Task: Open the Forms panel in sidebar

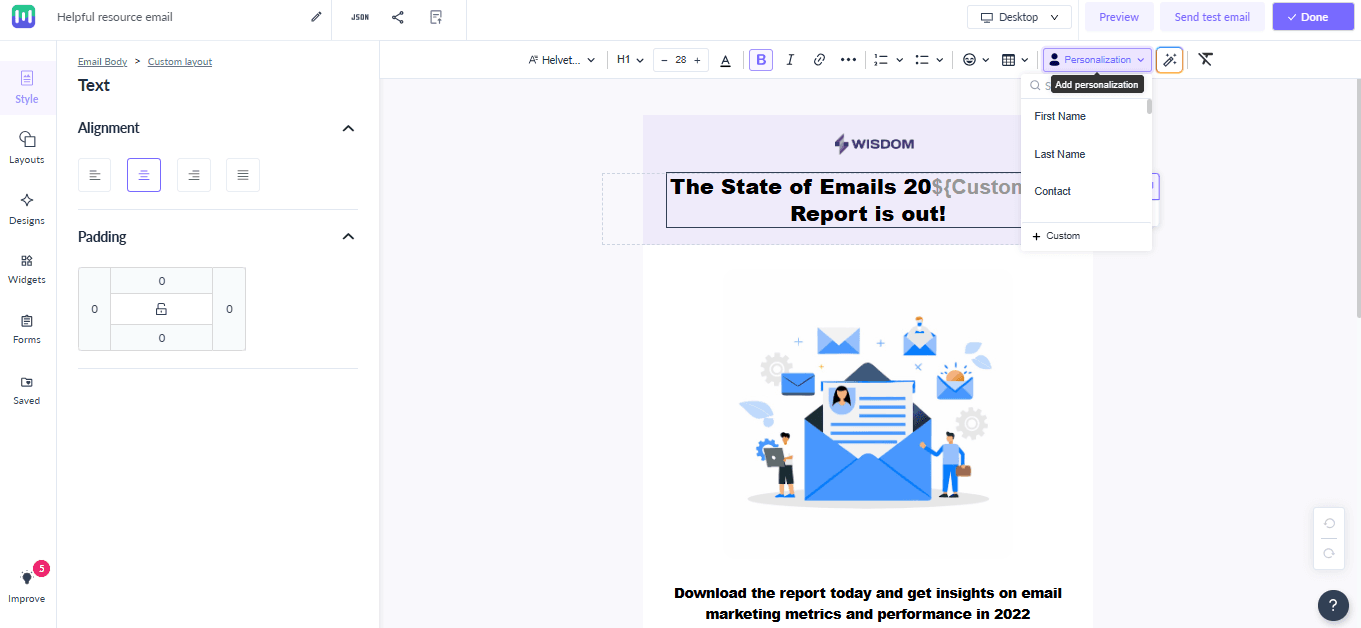Action: pos(26,330)
